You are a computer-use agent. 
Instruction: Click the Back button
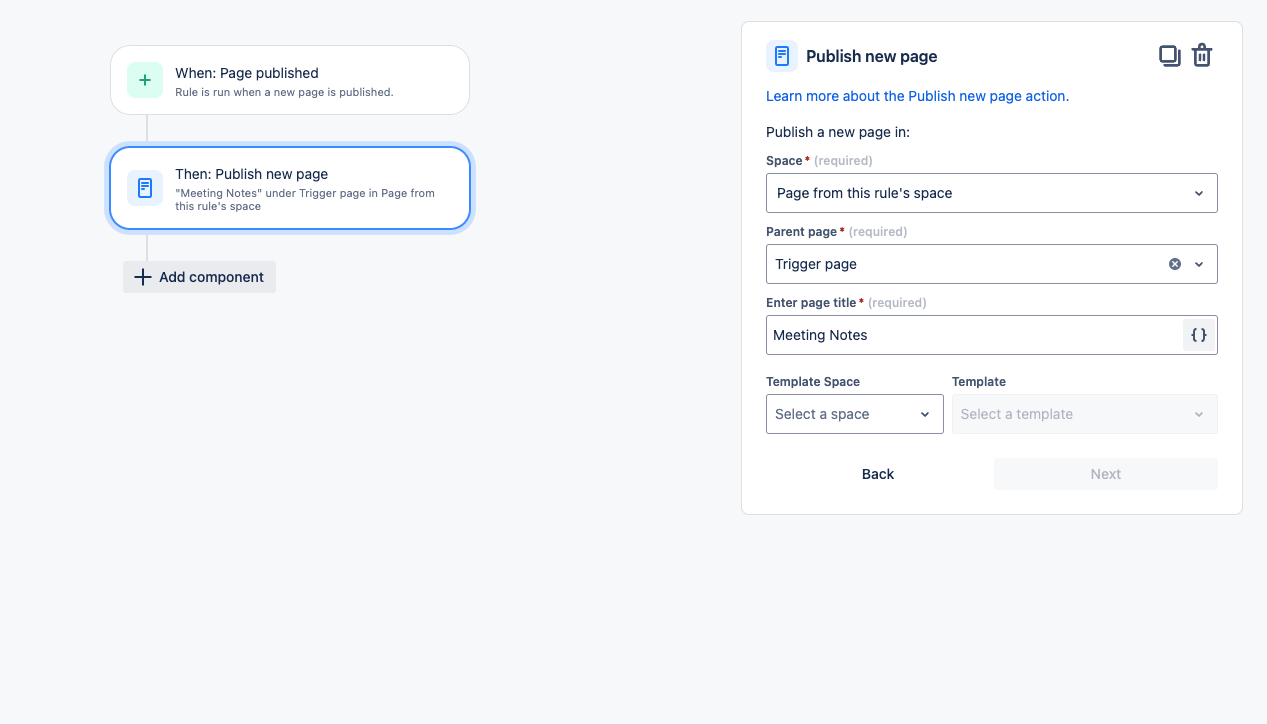pos(878,474)
